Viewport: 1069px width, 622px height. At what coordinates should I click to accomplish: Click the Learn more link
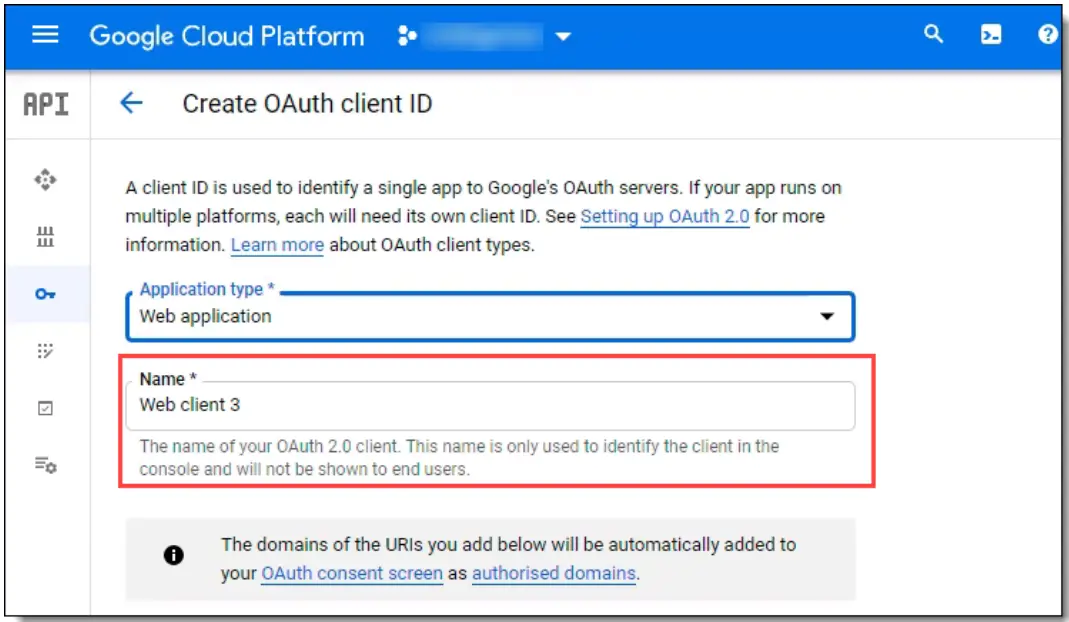[x=277, y=244]
